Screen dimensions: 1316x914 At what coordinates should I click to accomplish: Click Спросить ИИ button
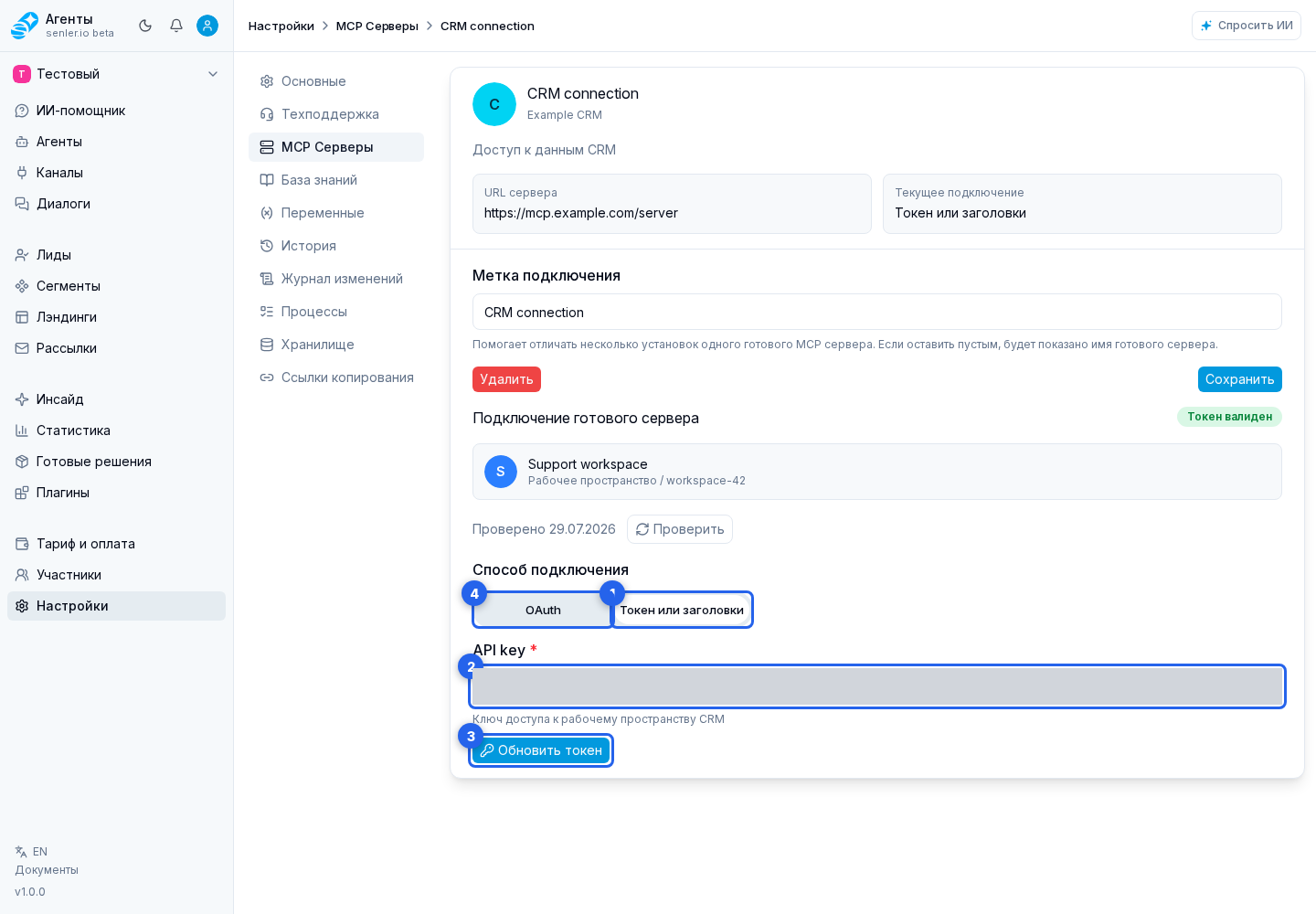tap(1247, 26)
